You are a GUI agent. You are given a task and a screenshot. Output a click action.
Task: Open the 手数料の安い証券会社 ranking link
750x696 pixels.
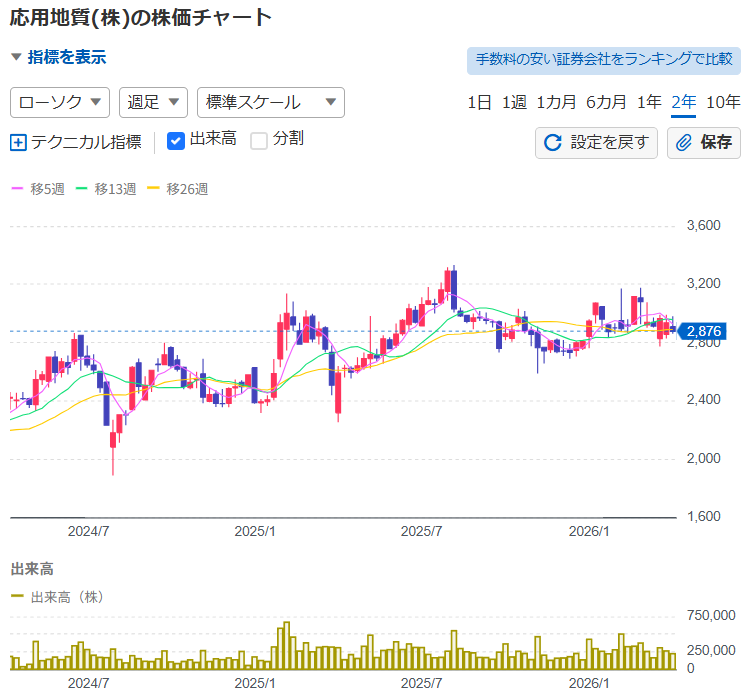(603, 60)
